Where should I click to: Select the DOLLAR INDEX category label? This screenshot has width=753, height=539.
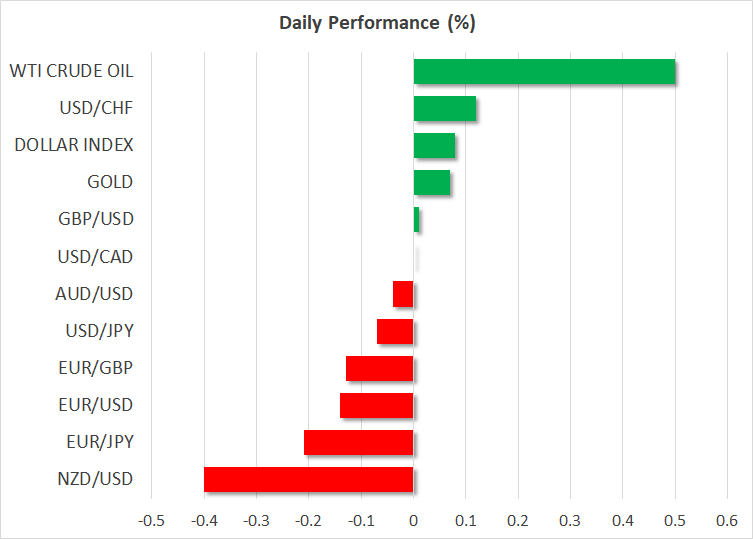[x=74, y=145]
